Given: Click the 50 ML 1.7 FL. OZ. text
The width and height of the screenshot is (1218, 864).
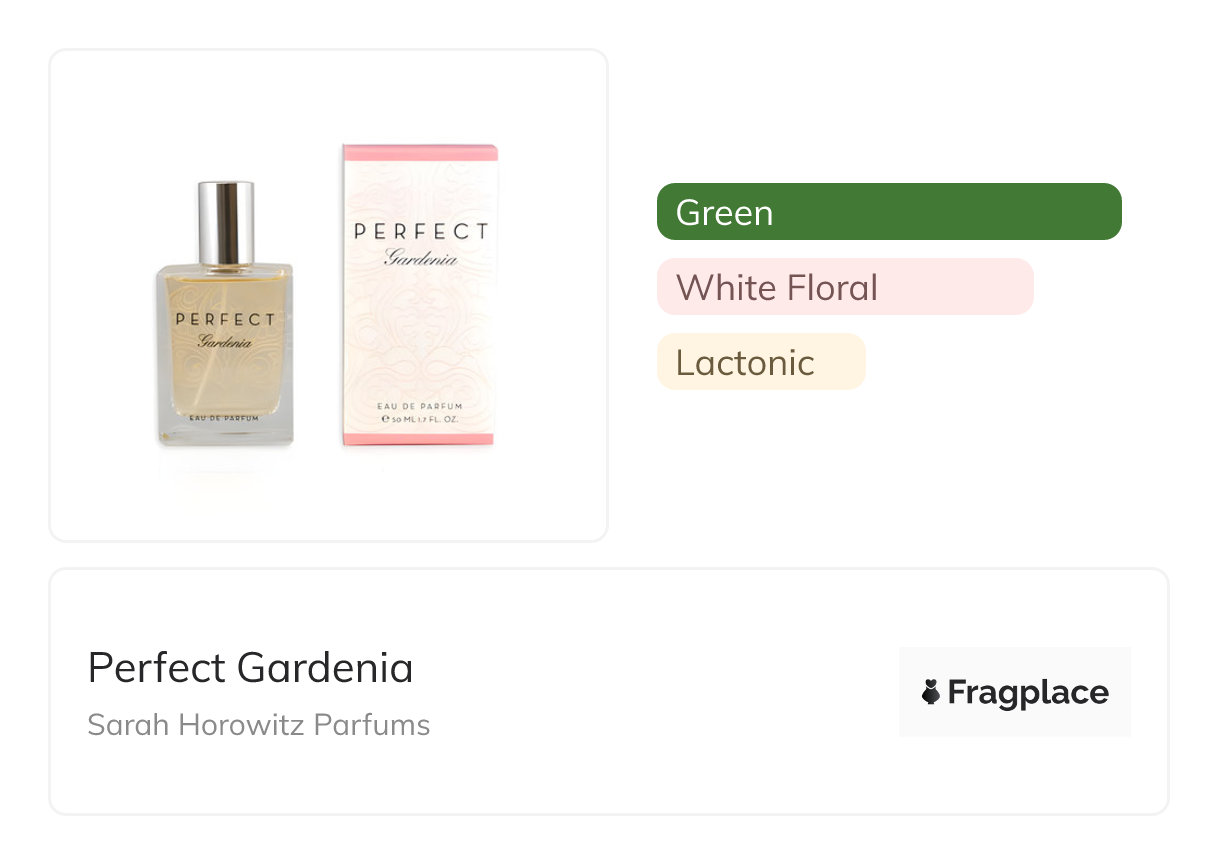Looking at the screenshot, I should 420,420.
